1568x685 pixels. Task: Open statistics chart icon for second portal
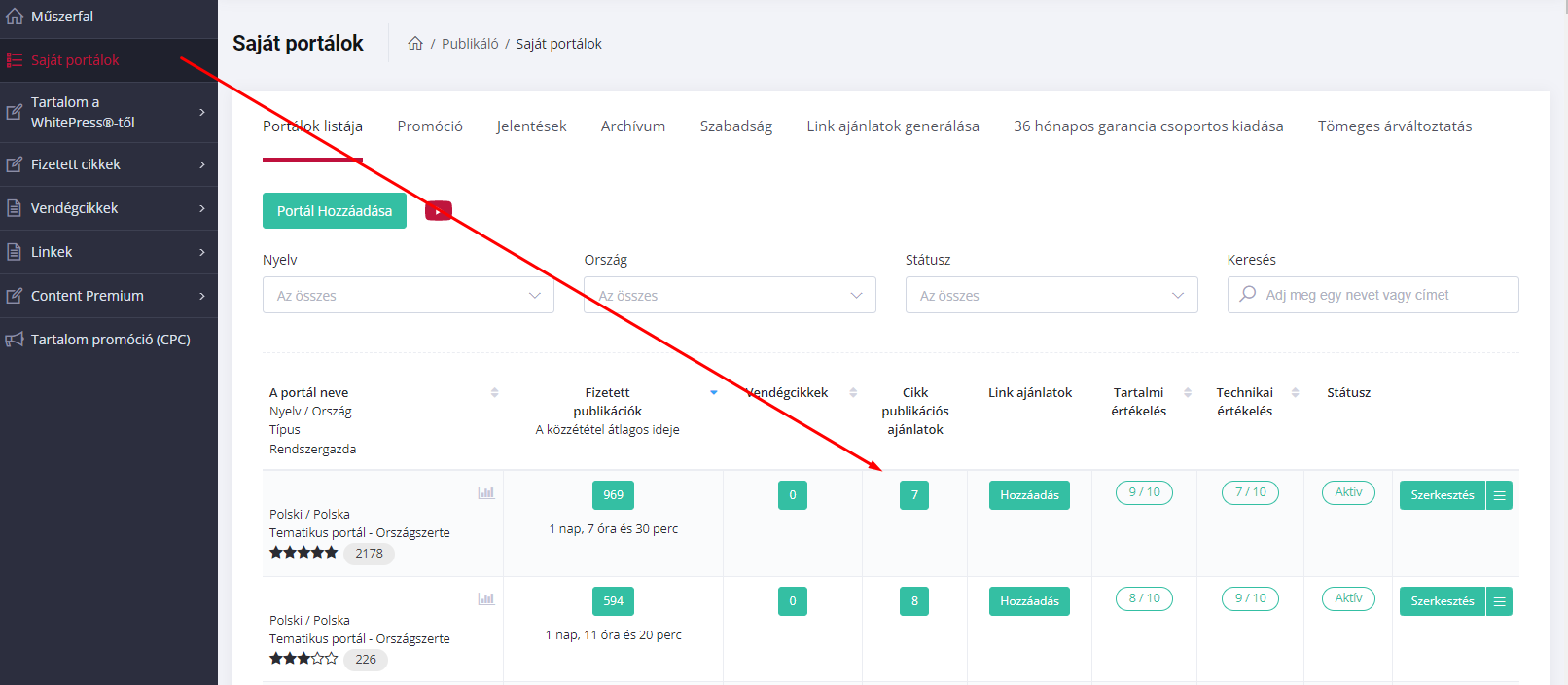coord(486,599)
